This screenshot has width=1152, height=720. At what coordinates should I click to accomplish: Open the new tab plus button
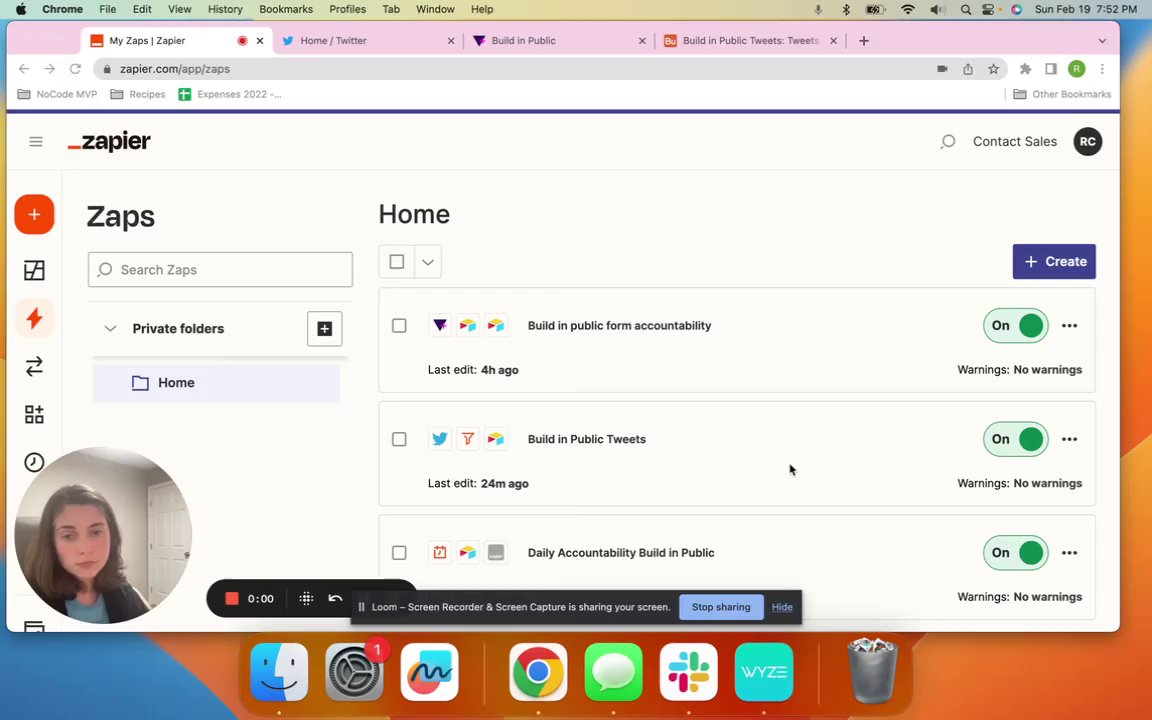(x=864, y=41)
